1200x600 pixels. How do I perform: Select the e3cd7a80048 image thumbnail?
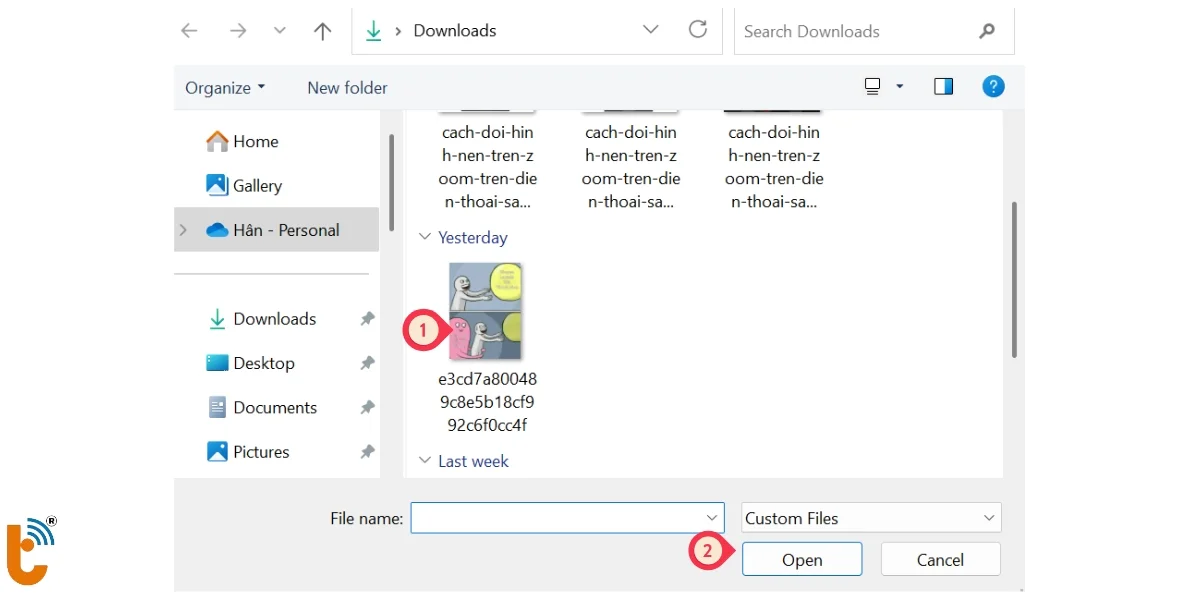pyautogui.click(x=486, y=312)
